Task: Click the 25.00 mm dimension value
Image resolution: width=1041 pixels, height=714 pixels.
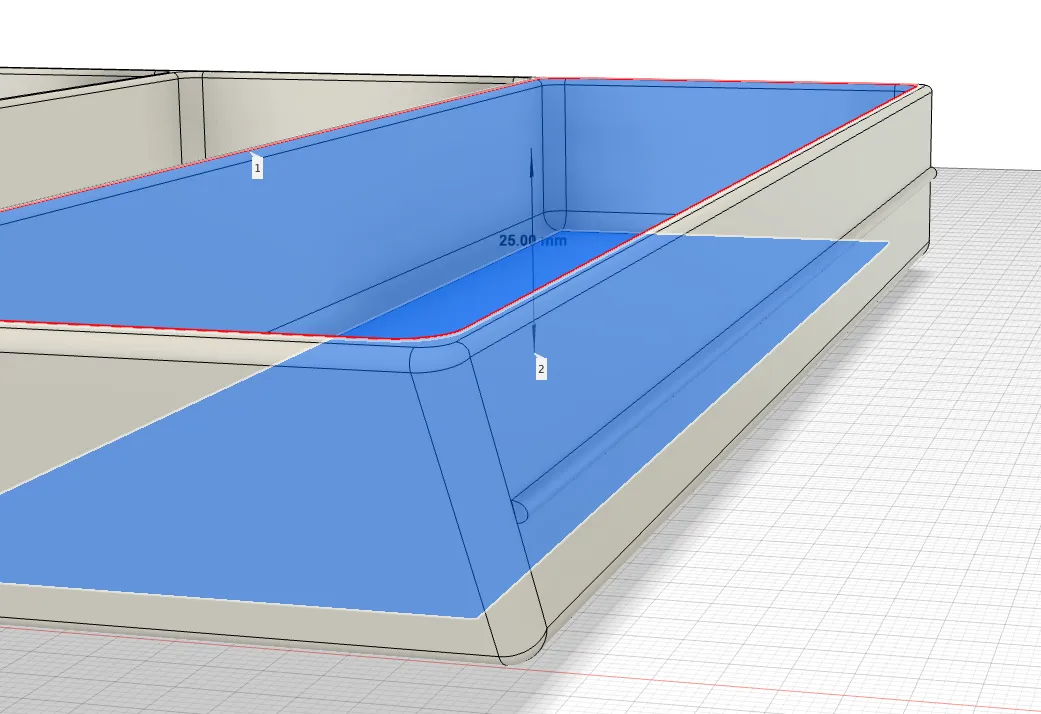Action: point(533,240)
